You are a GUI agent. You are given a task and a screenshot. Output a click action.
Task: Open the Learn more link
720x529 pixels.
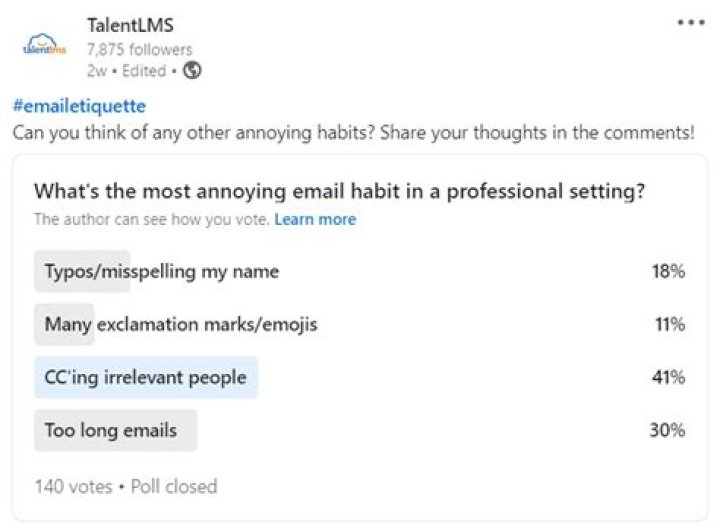click(315, 219)
